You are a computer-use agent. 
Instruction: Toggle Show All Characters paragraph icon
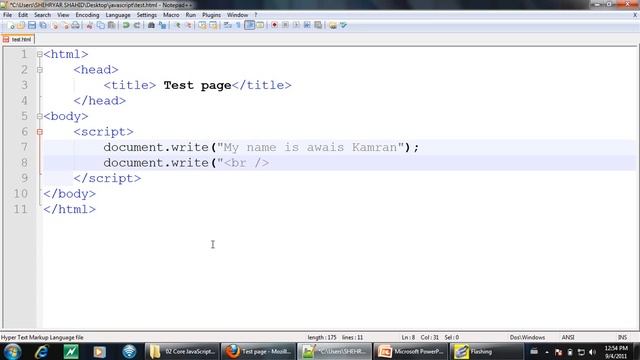[238, 25]
